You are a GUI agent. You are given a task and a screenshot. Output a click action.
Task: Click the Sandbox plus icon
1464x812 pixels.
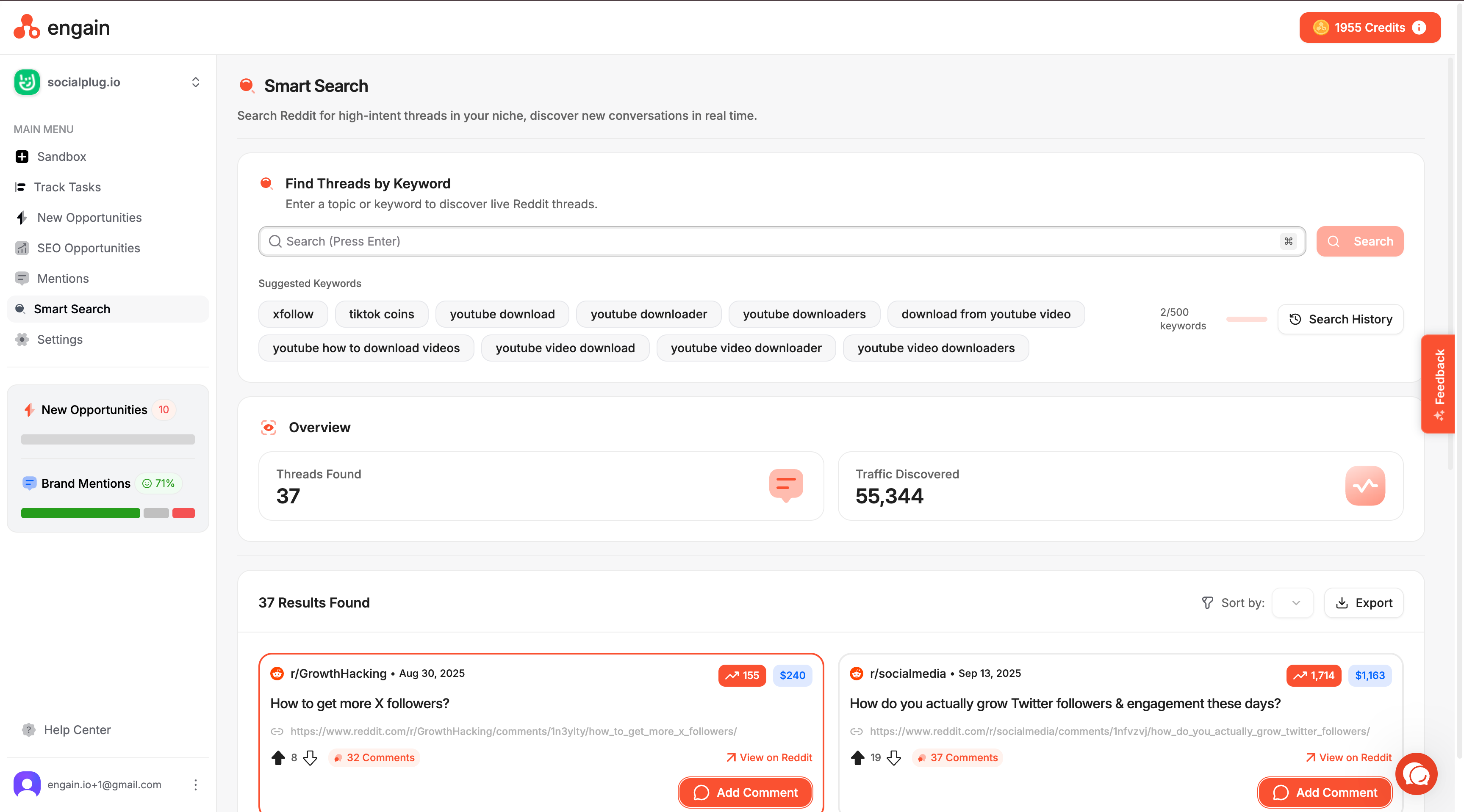22,157
